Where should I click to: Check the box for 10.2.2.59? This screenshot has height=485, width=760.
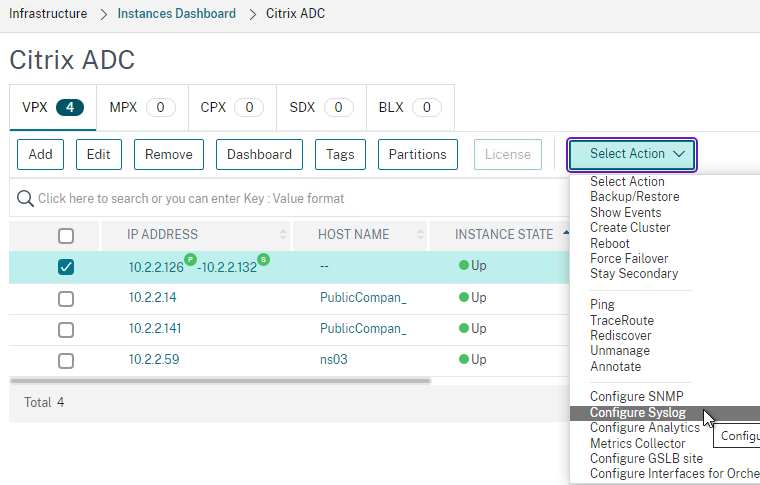point(66,361)
